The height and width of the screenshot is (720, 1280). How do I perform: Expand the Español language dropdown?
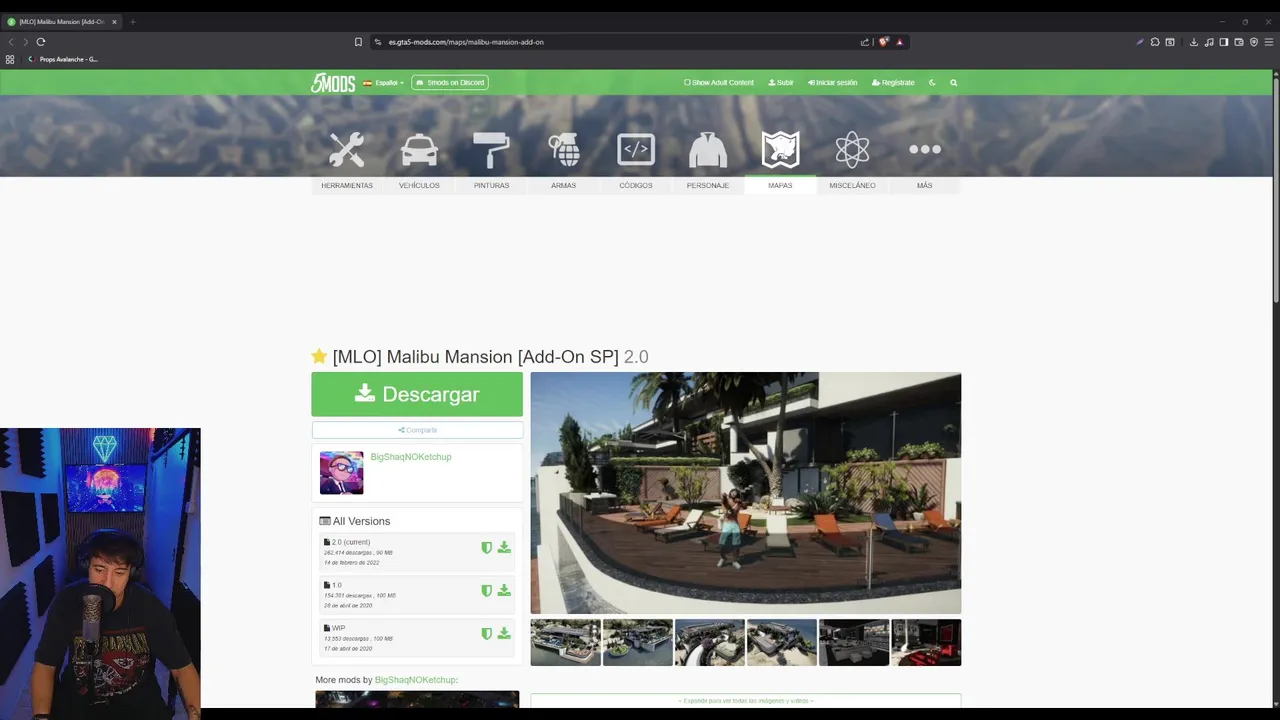(x=383, y=83)
